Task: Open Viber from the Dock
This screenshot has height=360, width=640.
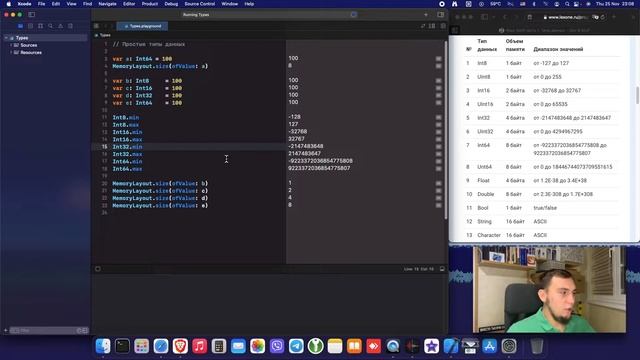Action: [277, 346]
